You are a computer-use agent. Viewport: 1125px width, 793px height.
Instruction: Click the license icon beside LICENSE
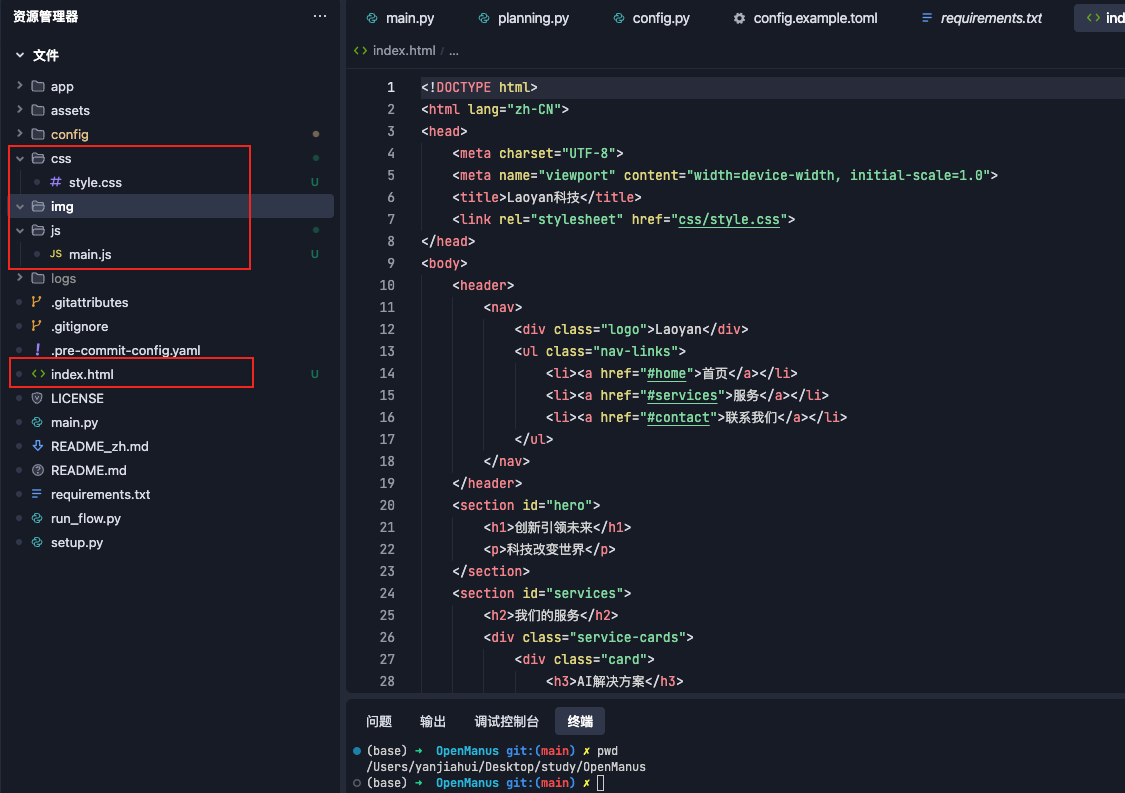37,398
